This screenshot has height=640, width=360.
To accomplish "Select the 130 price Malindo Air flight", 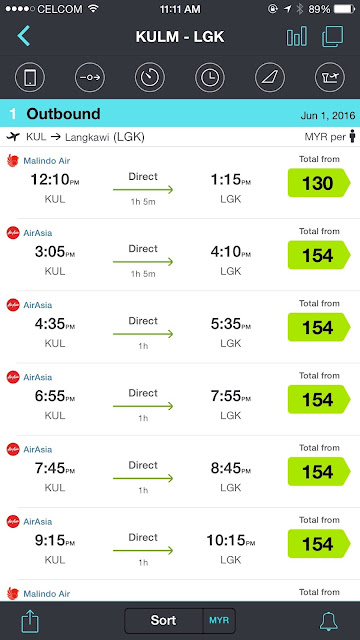I will [319, 183].
